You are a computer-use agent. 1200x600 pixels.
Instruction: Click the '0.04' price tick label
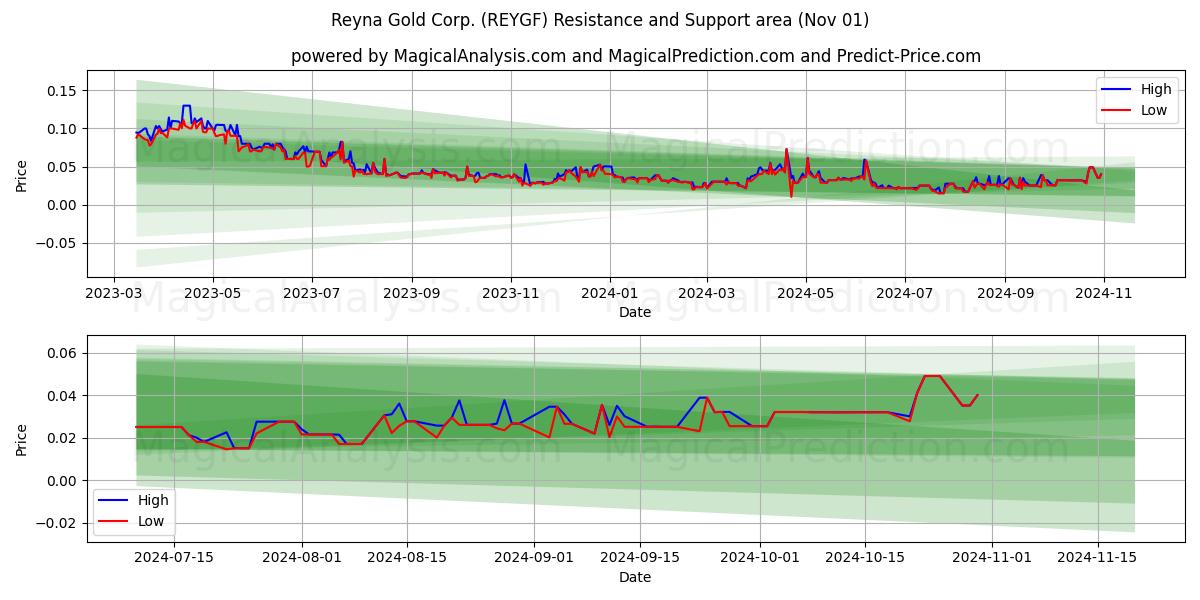(63, 396)
